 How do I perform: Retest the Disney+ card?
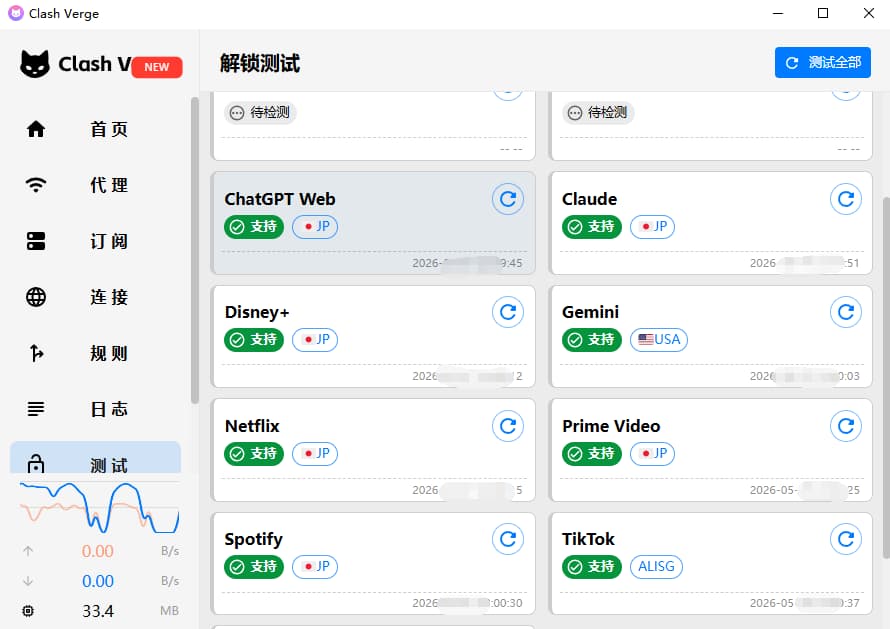tap(507, 312)
